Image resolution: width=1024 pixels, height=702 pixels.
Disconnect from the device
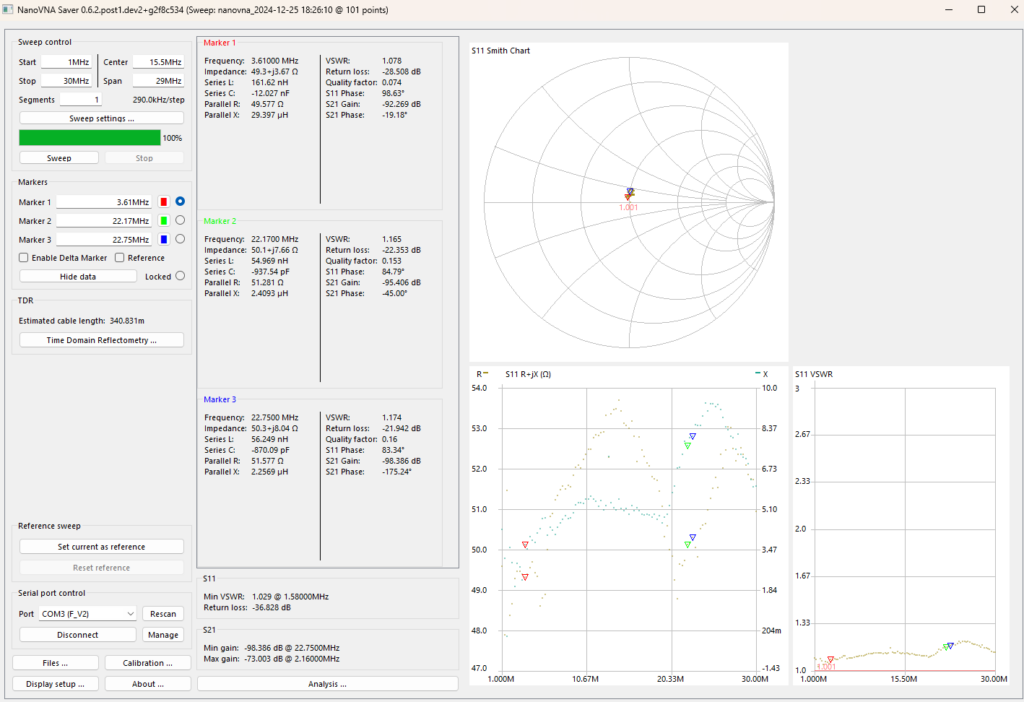pyautogui.click(x=78, y=635)
